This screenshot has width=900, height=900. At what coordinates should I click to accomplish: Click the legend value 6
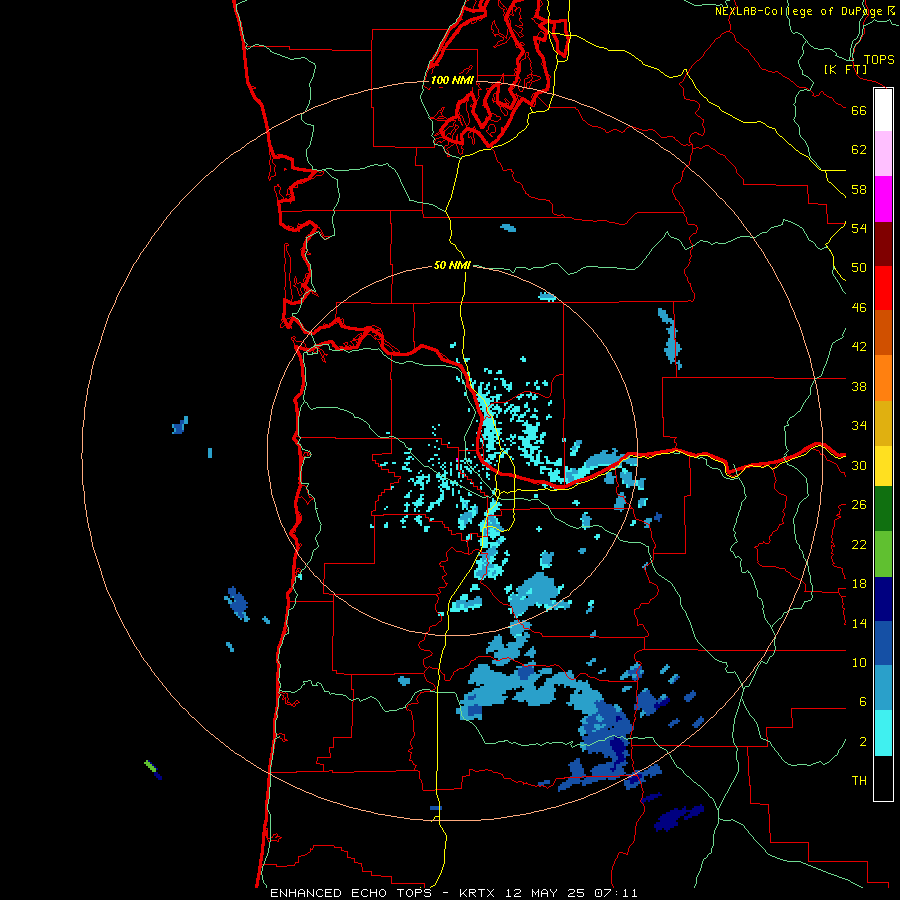862,701
